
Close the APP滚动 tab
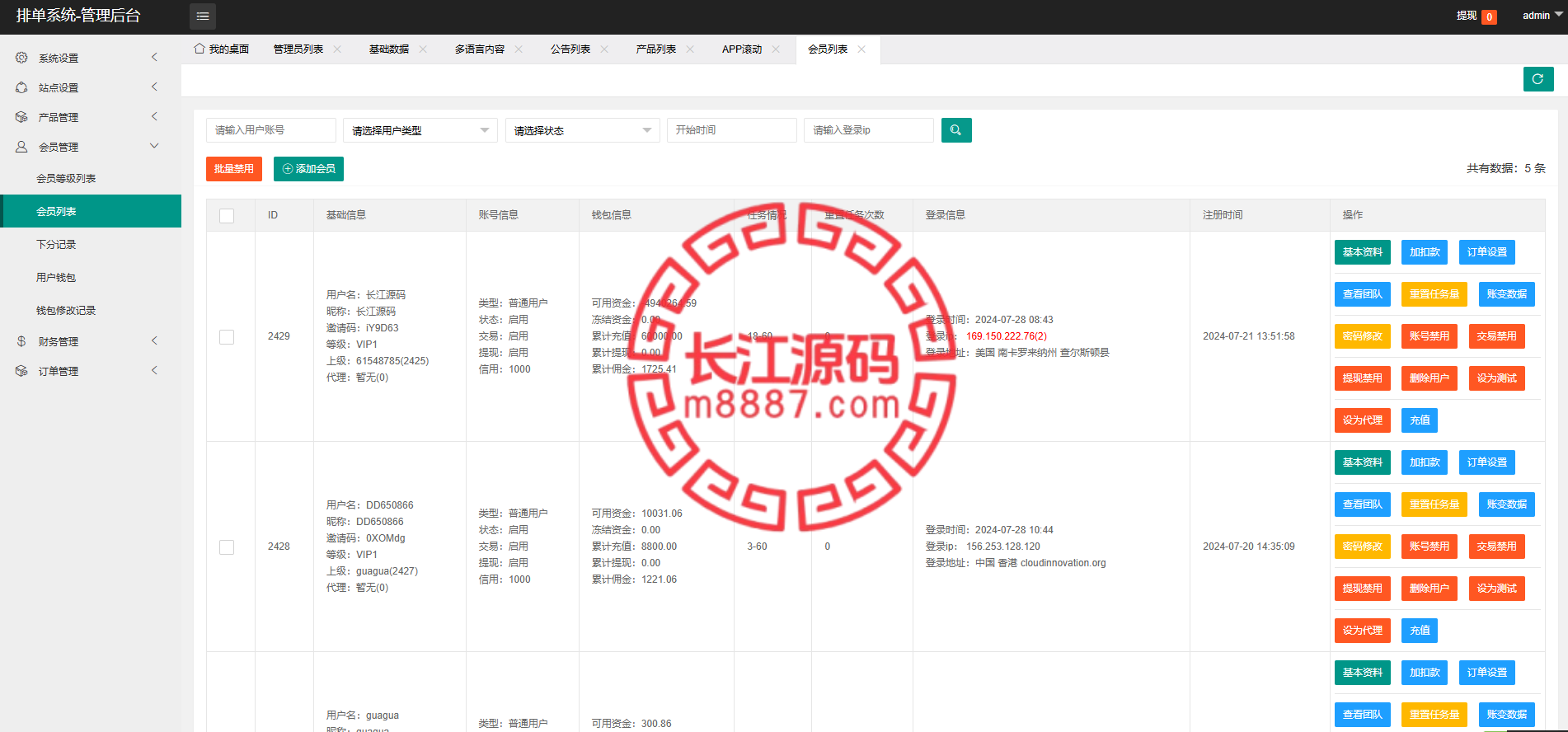pyautogui.click(x=776, y=49)
